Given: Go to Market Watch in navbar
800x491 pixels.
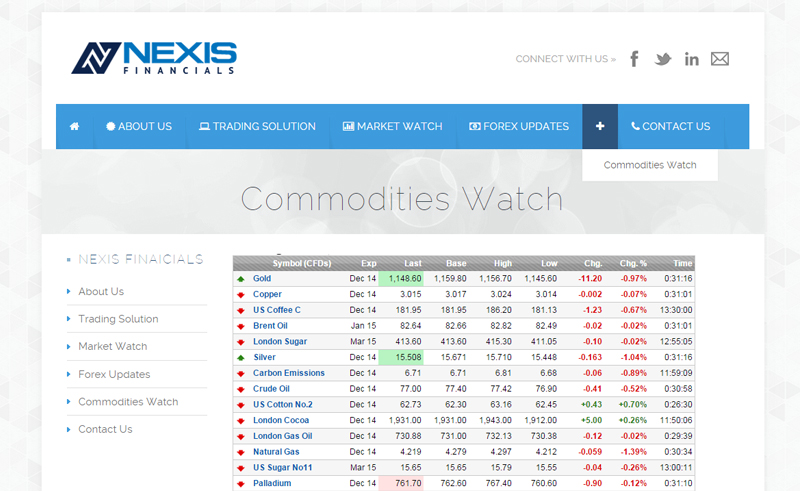Looking at the screenshot, I should point(392,127).
